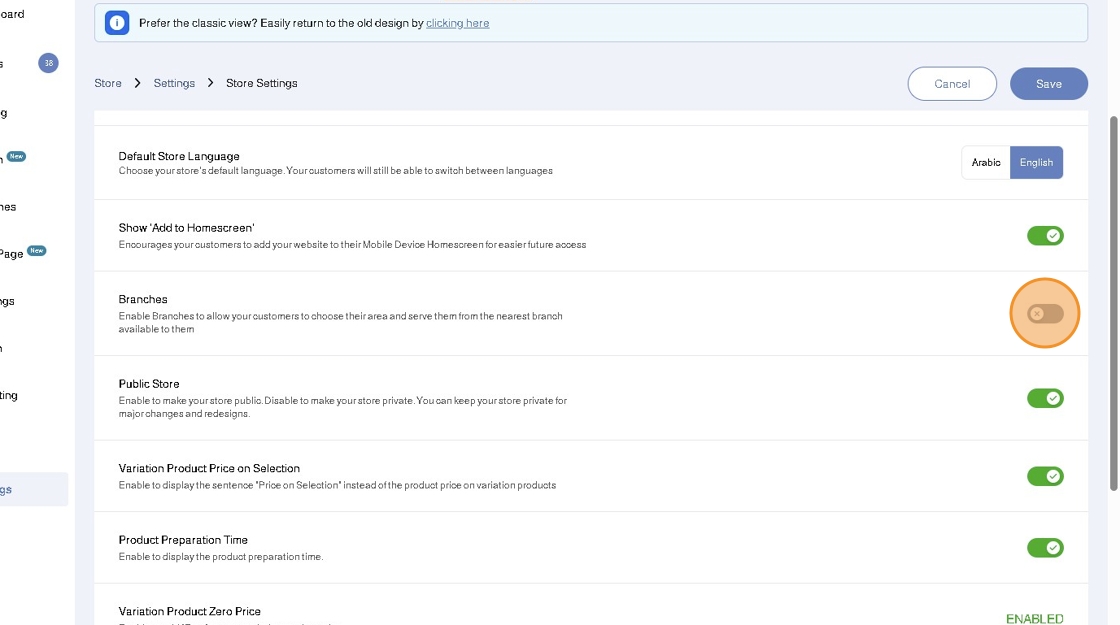Click the chevron arrow after Settings breadcrumb
The width and height of the screenshot is (1120, 625).
click(x=211, y=83)
